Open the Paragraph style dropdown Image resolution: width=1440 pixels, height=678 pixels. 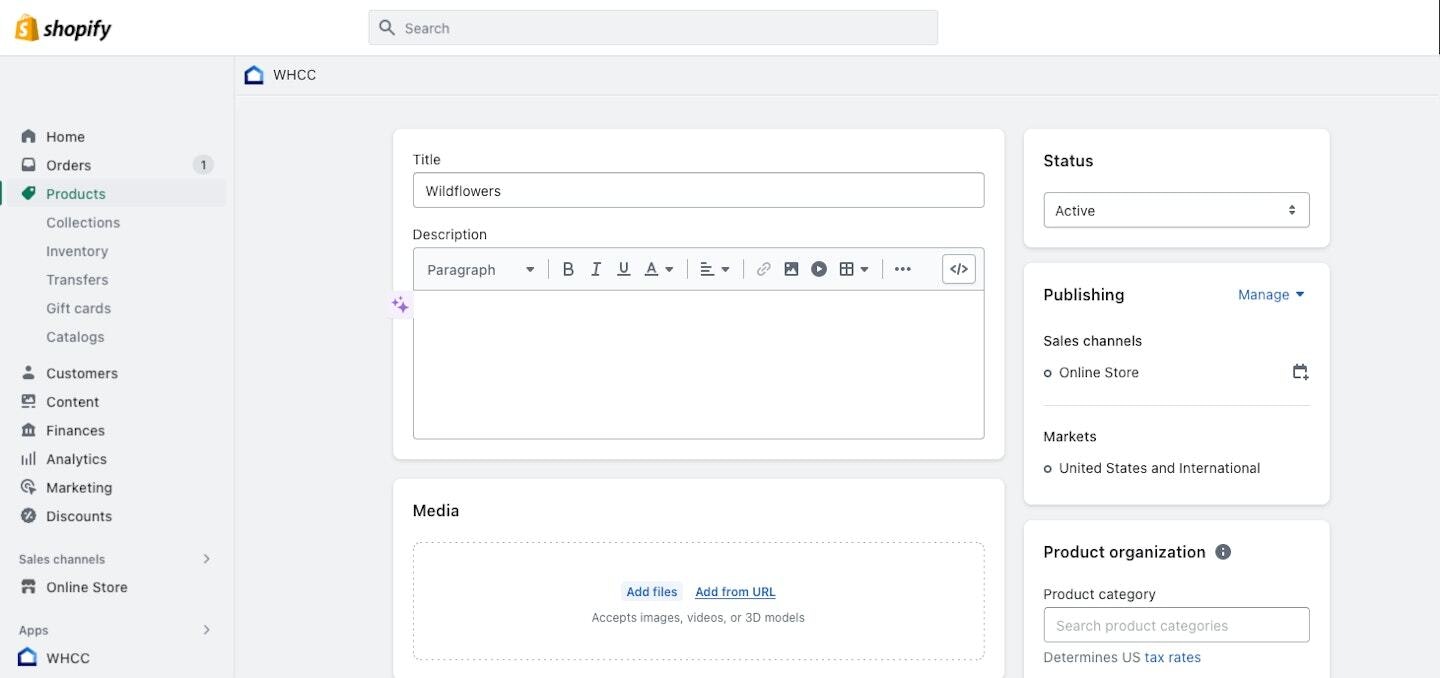479,269
